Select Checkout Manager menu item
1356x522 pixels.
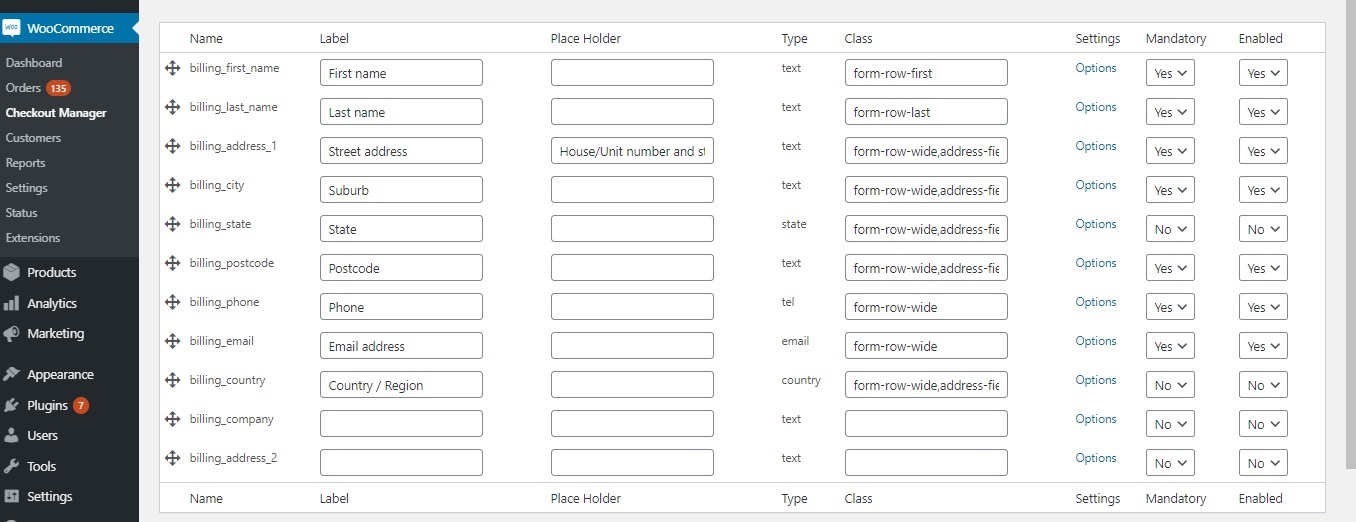tap(56, 113)
